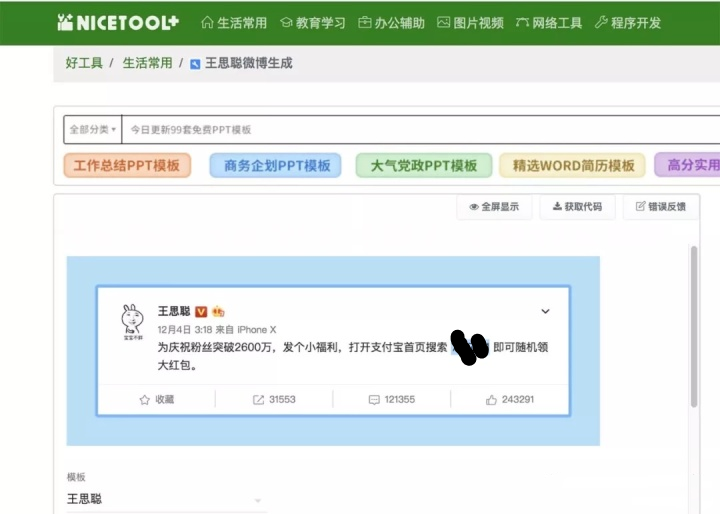Click the briefcase icon beside 办公辅助
720x514 pixels.
coord(365,22)
